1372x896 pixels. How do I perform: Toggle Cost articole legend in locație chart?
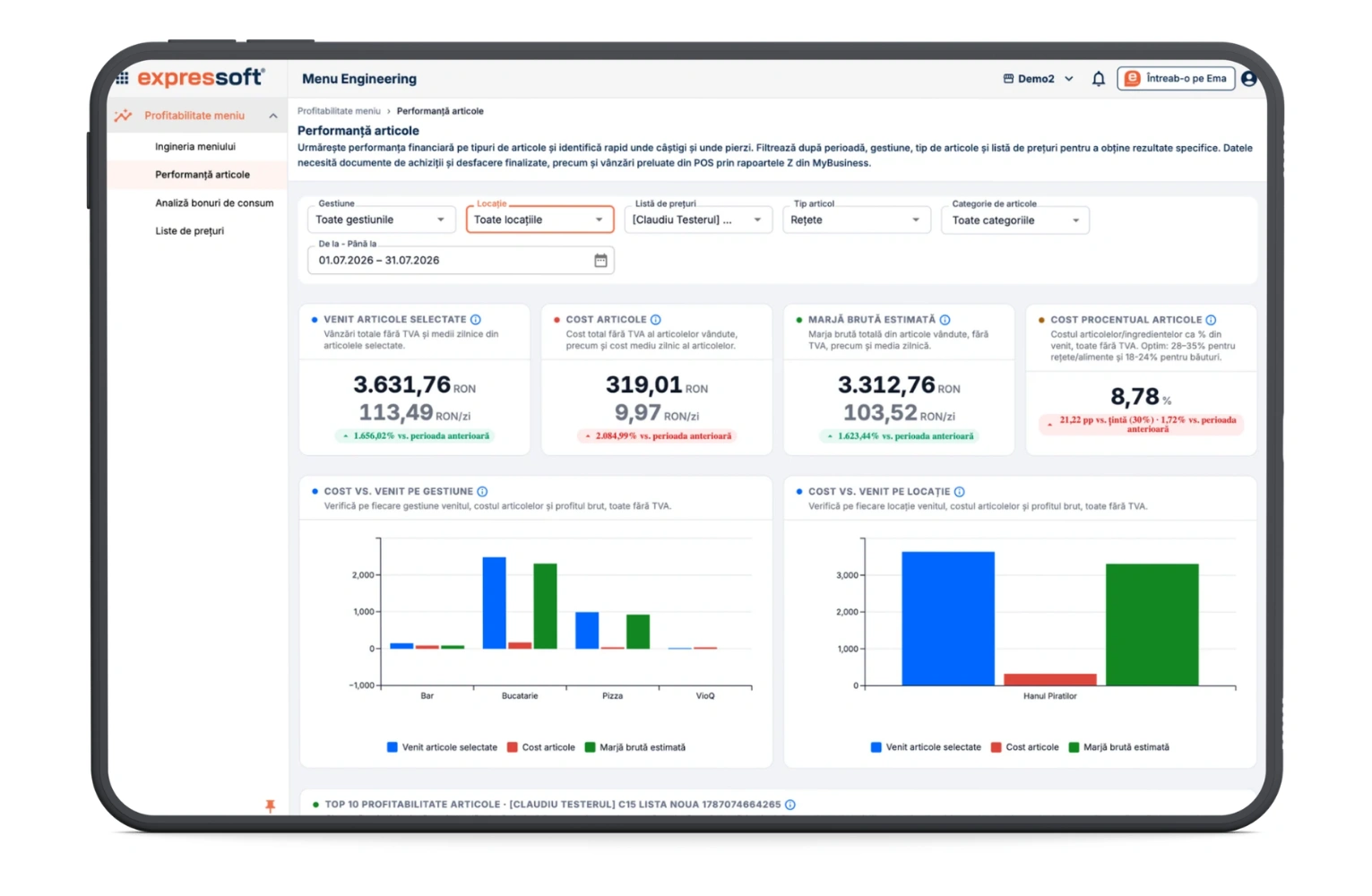(x=1024, y=747)
